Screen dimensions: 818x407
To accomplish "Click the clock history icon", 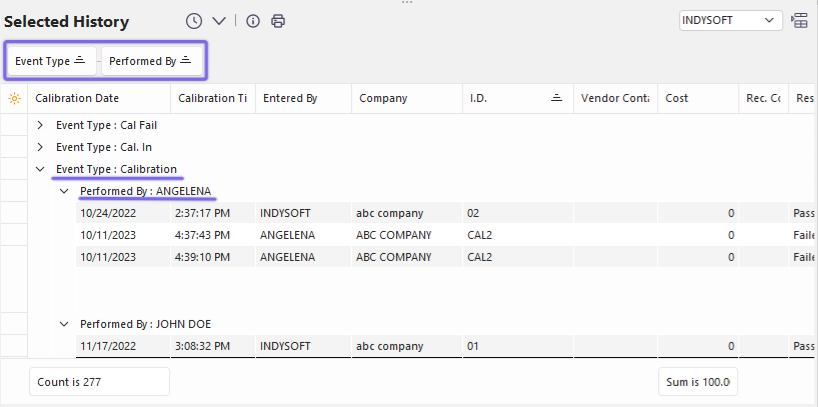I will coord(193,21).
